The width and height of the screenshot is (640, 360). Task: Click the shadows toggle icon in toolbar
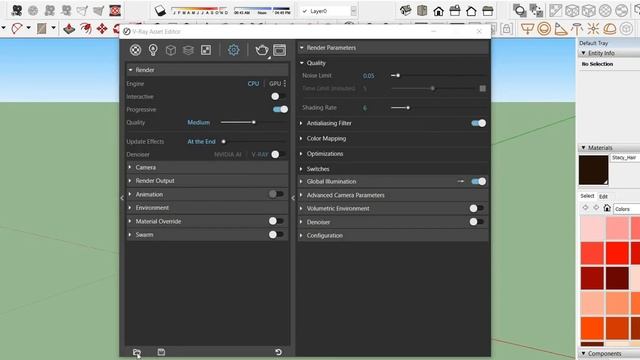[160, 11]
